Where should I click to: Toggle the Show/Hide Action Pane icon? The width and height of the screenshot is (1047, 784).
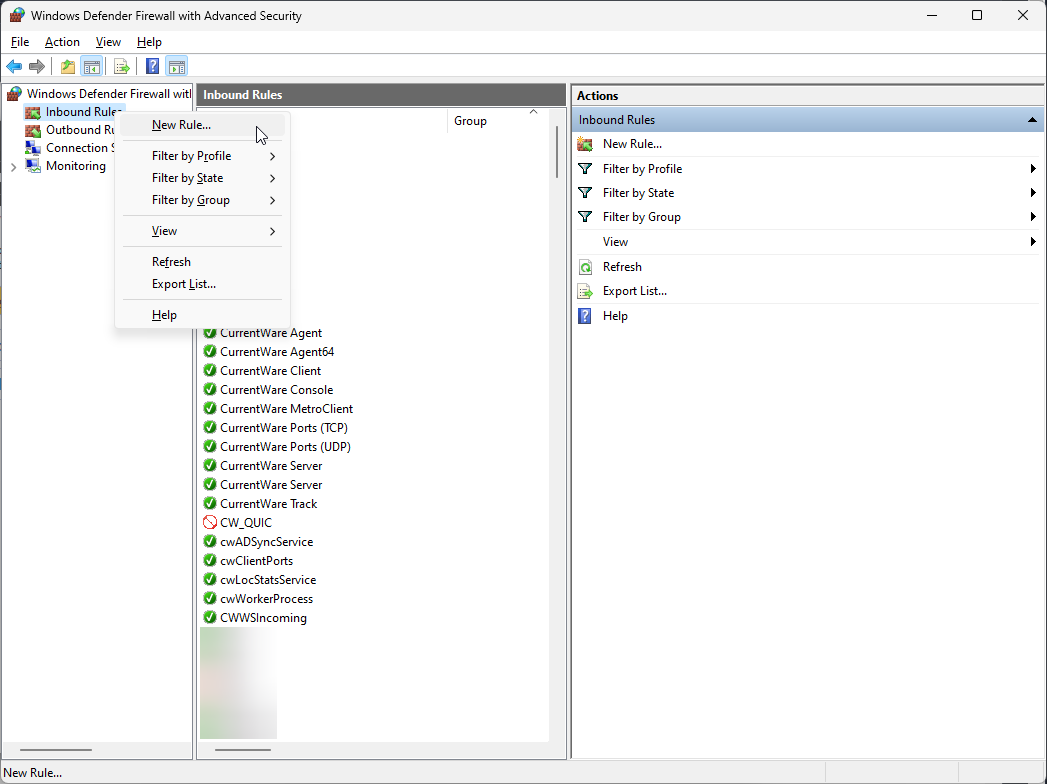(x=177, y=66)
